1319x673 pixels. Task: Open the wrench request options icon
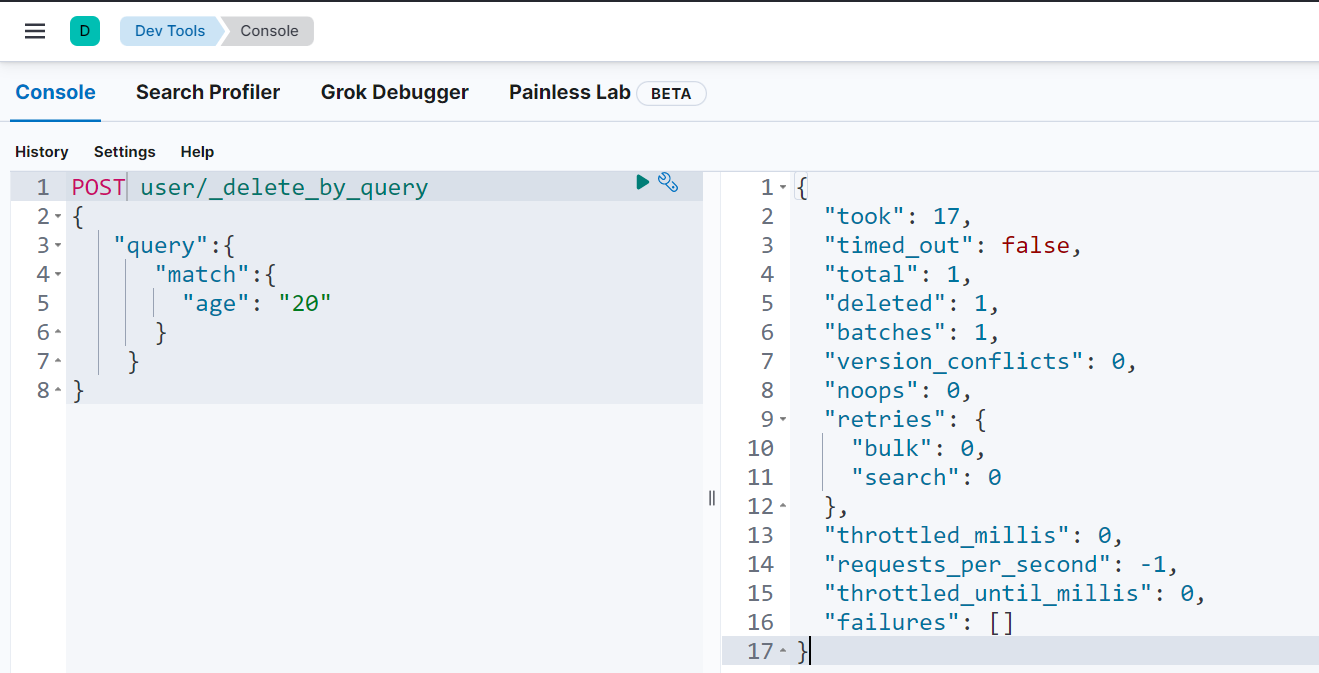click(x=668, y=182)
